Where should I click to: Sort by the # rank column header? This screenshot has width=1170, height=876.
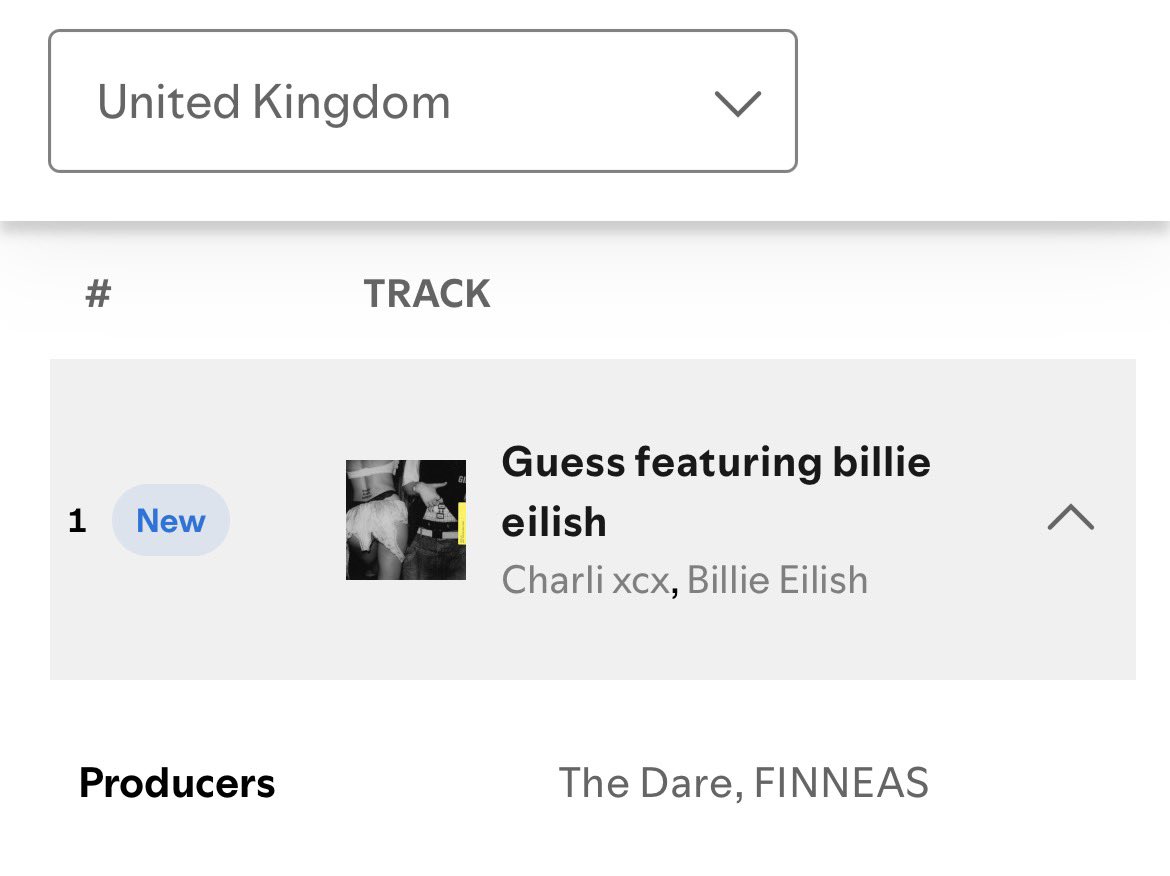[x=98, y=293]
